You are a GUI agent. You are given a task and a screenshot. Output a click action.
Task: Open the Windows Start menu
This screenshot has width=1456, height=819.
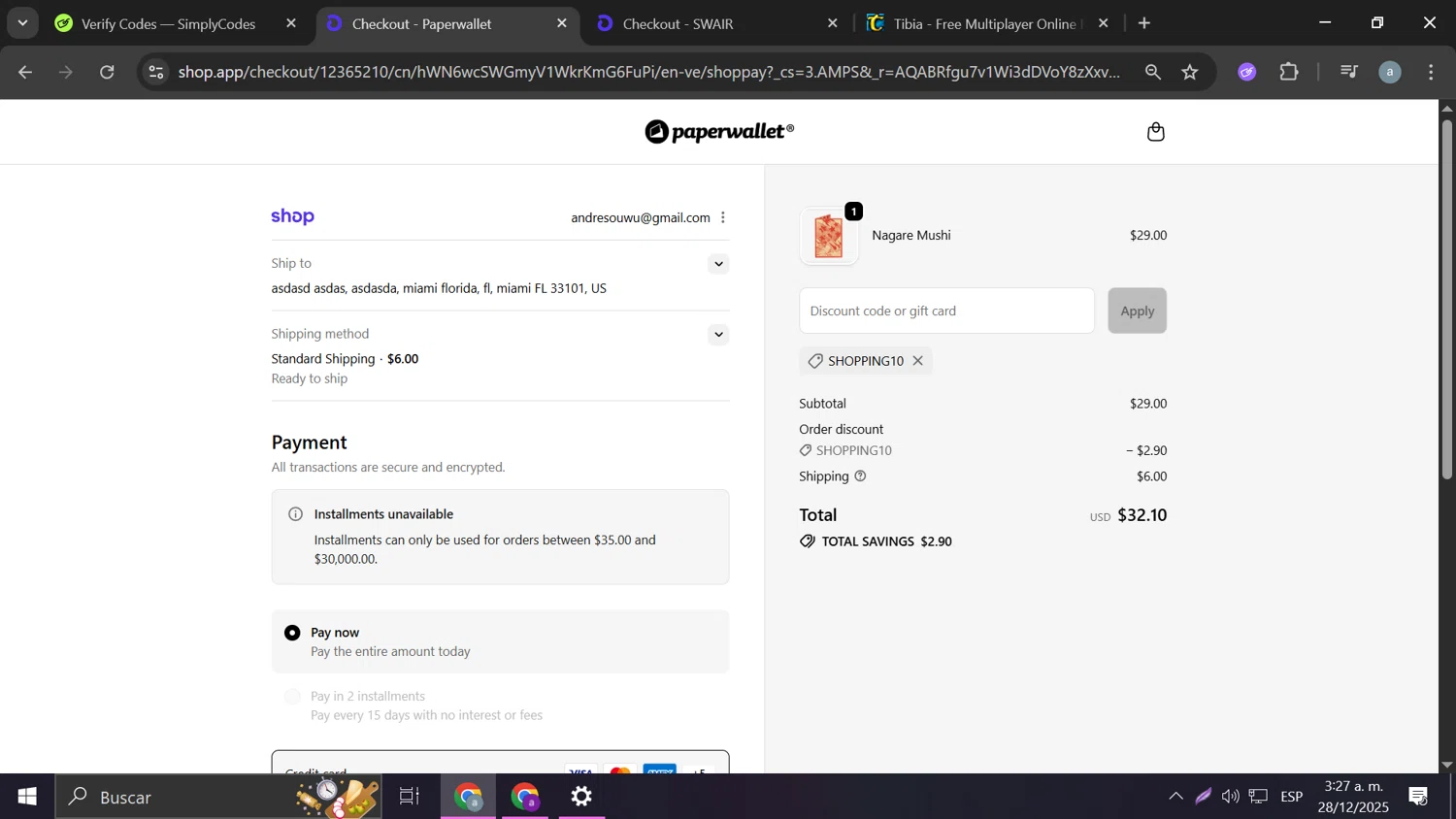coord(27,797)
